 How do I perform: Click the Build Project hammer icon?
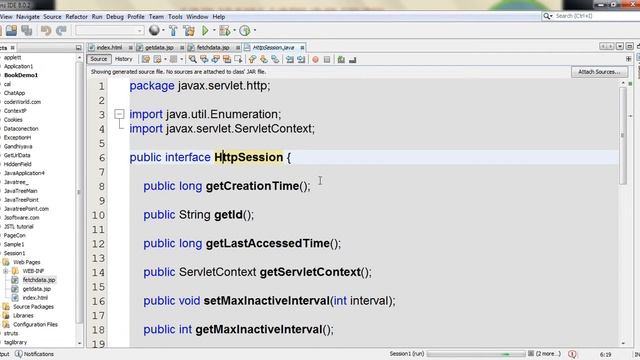173,31
